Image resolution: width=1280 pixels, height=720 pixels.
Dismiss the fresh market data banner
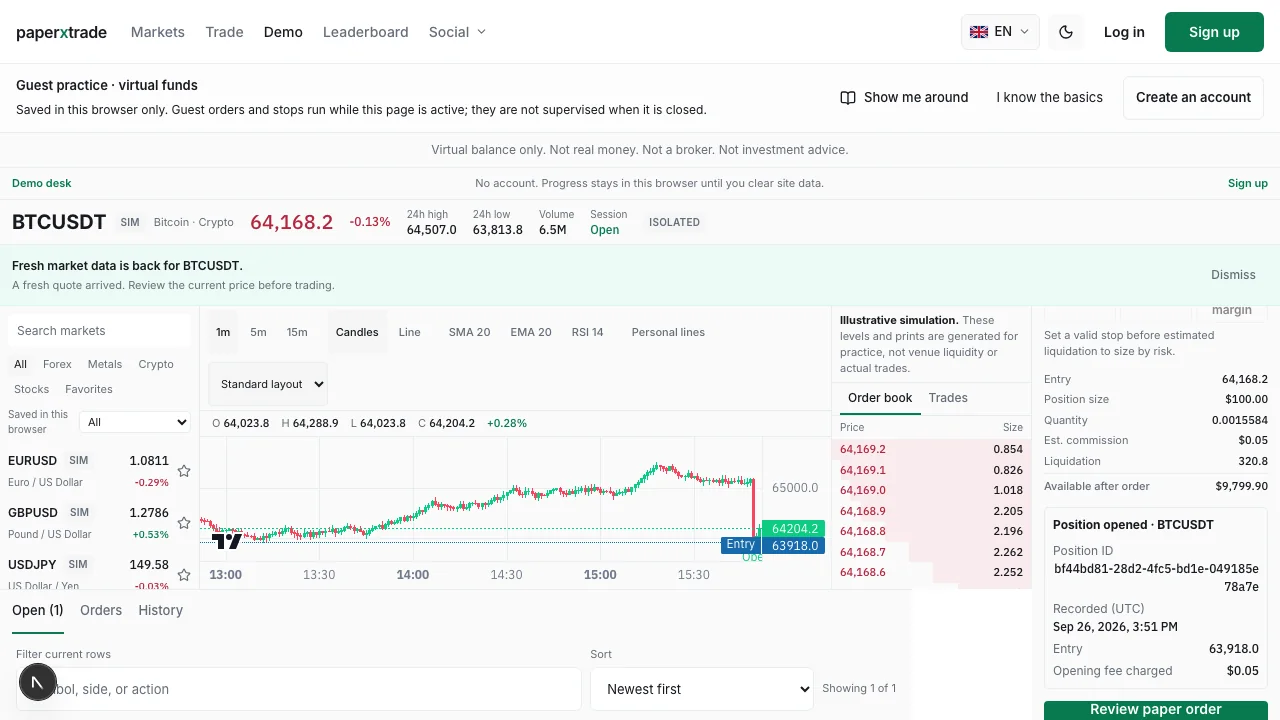1233,275
